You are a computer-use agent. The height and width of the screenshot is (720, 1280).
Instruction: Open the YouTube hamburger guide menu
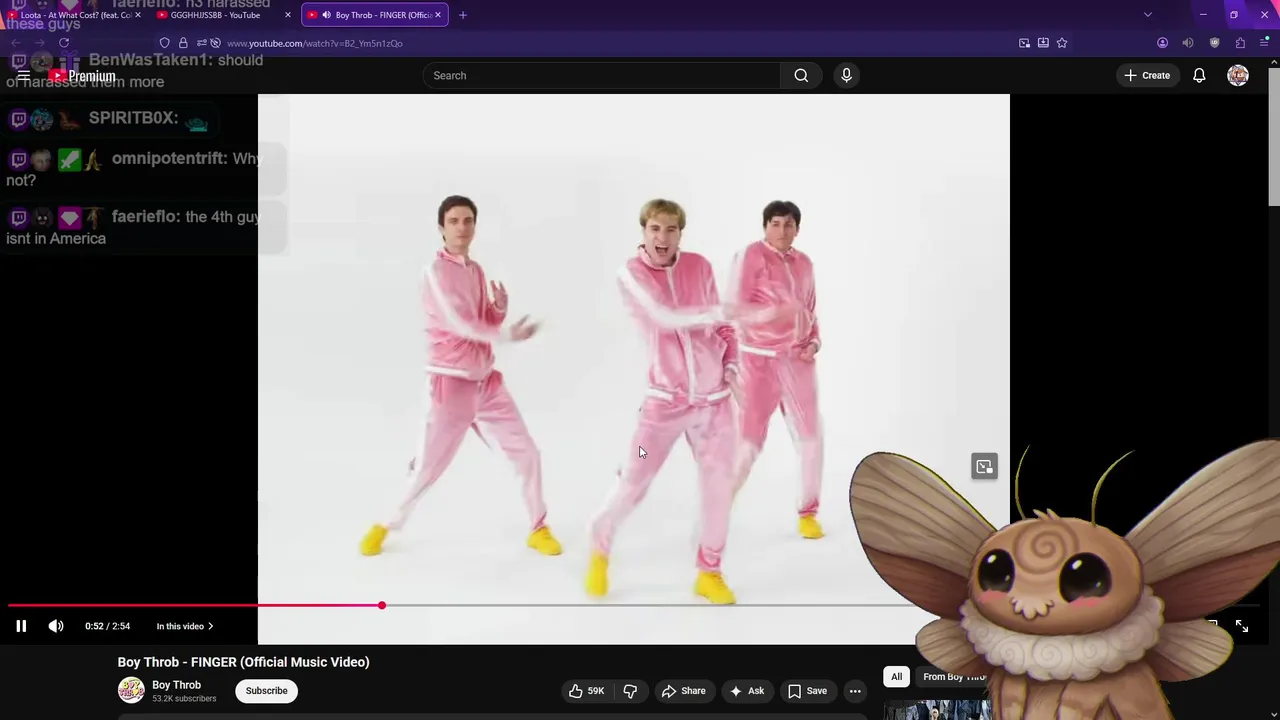point(23,76)
